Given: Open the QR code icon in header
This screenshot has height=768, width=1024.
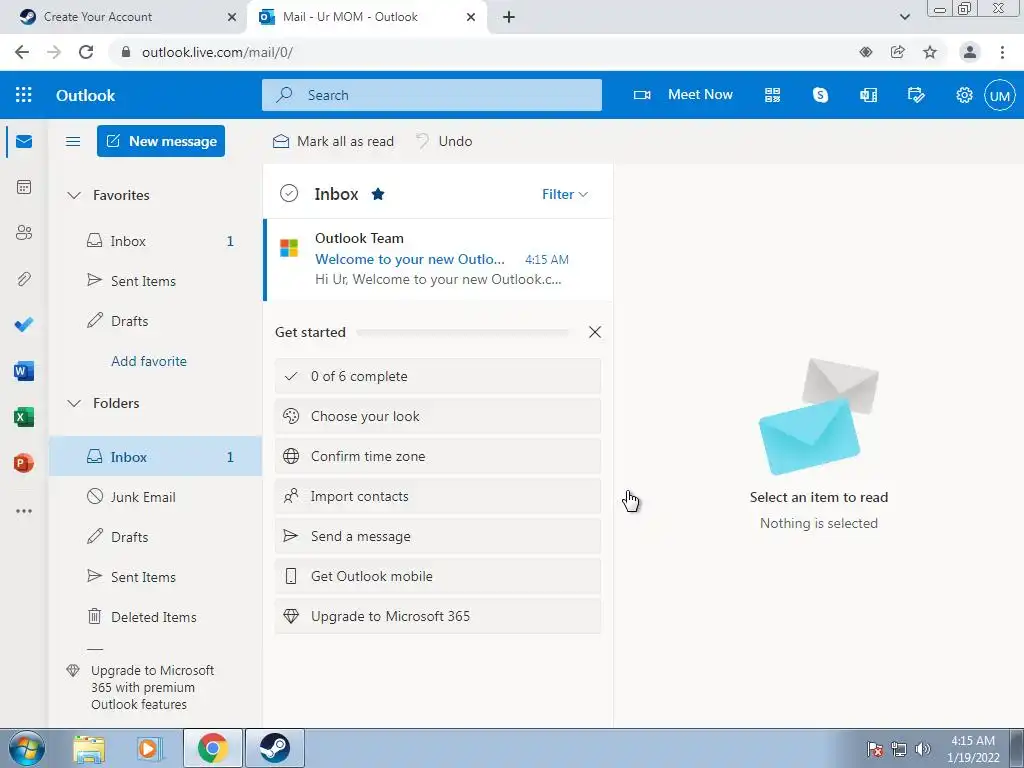Looking at the screenshot, I should [x=773, y=95].
